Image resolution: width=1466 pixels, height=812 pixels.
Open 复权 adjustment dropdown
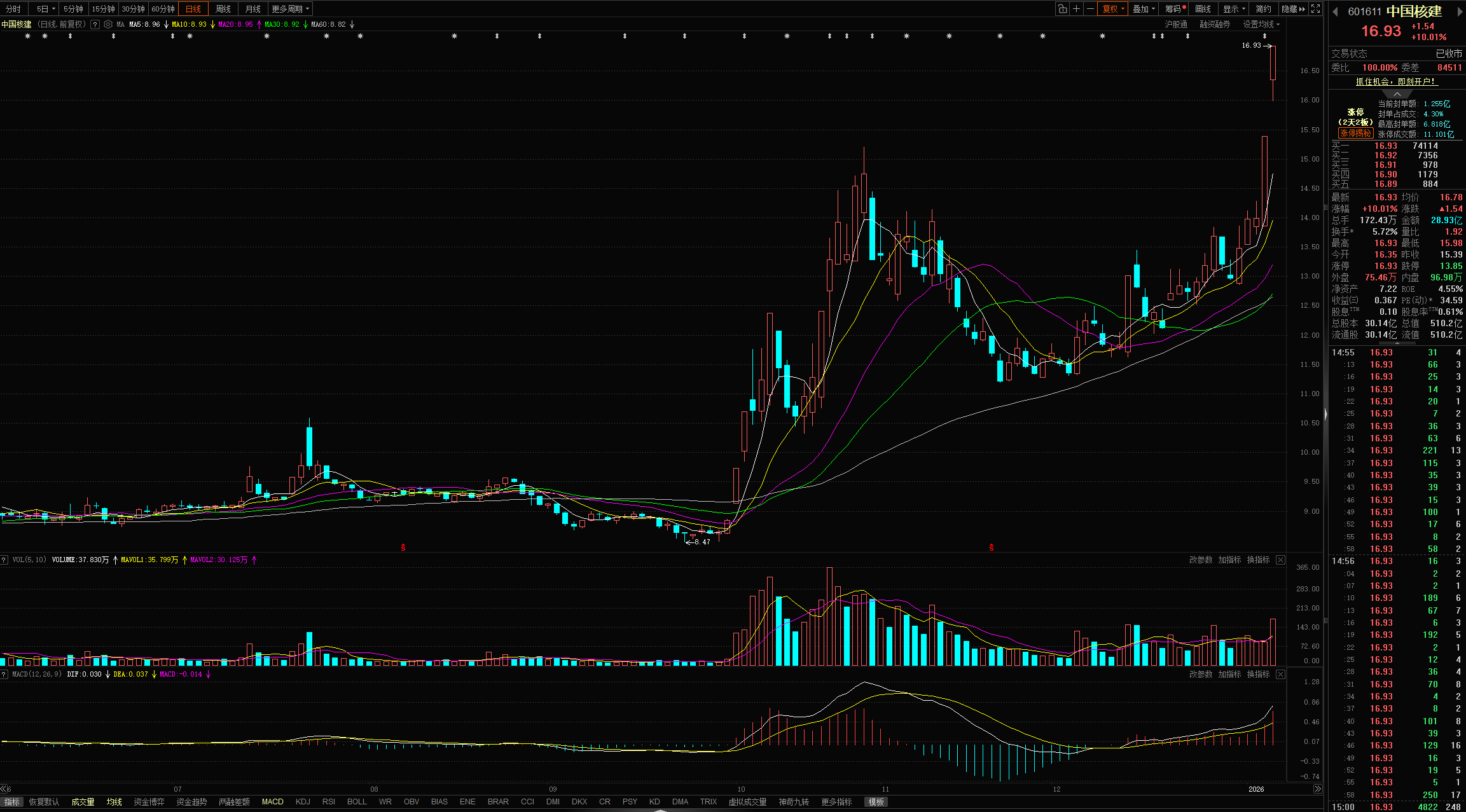click(x=1113, y=9)
